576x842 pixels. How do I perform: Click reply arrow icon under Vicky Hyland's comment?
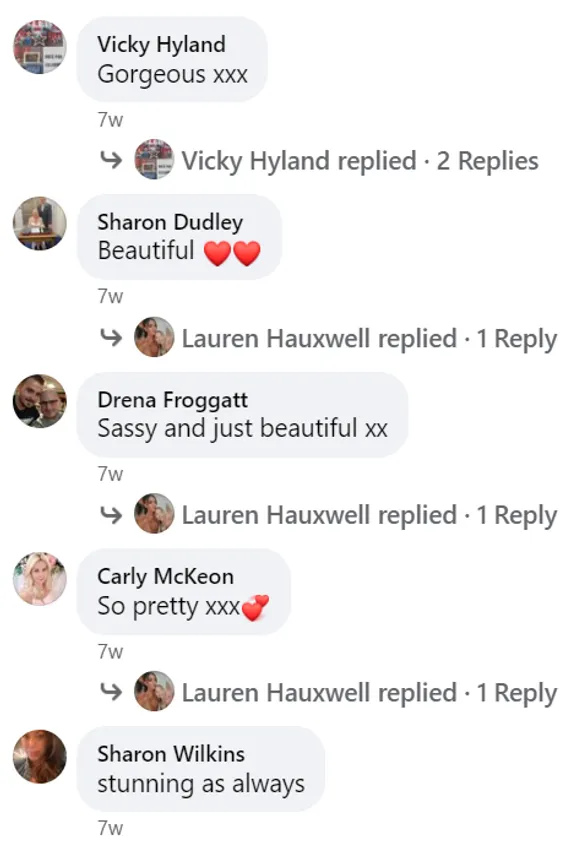point(111,159)
